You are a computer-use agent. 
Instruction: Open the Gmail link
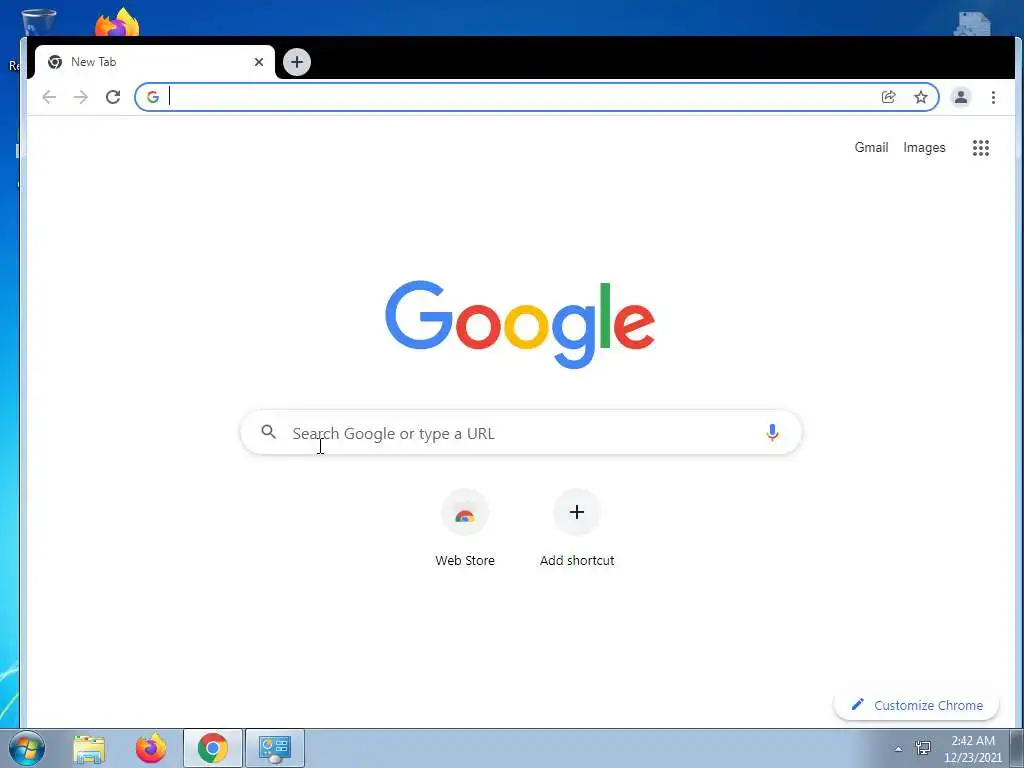tap(871, 148)
